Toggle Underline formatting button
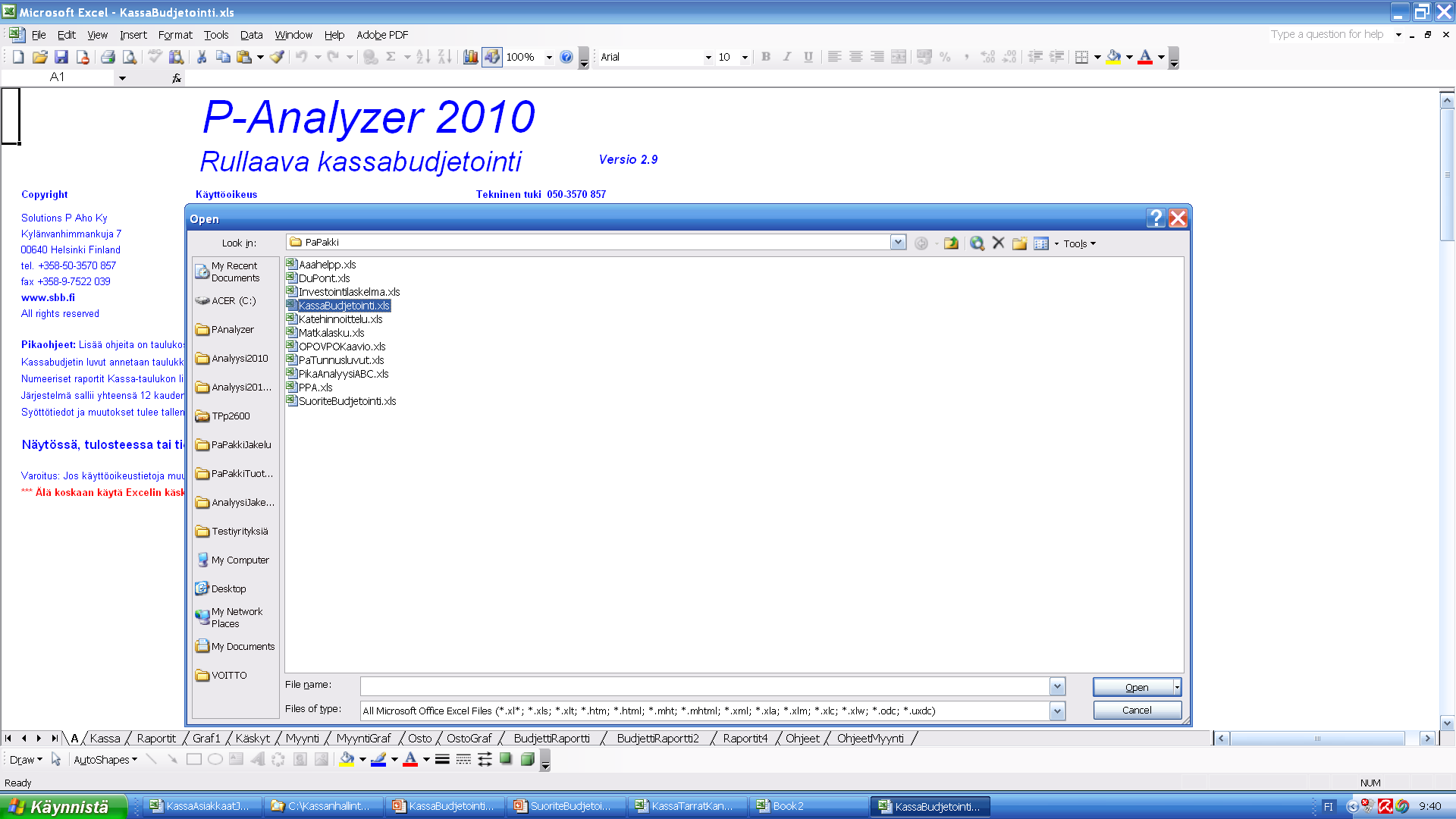 click(x=808, y=57)
